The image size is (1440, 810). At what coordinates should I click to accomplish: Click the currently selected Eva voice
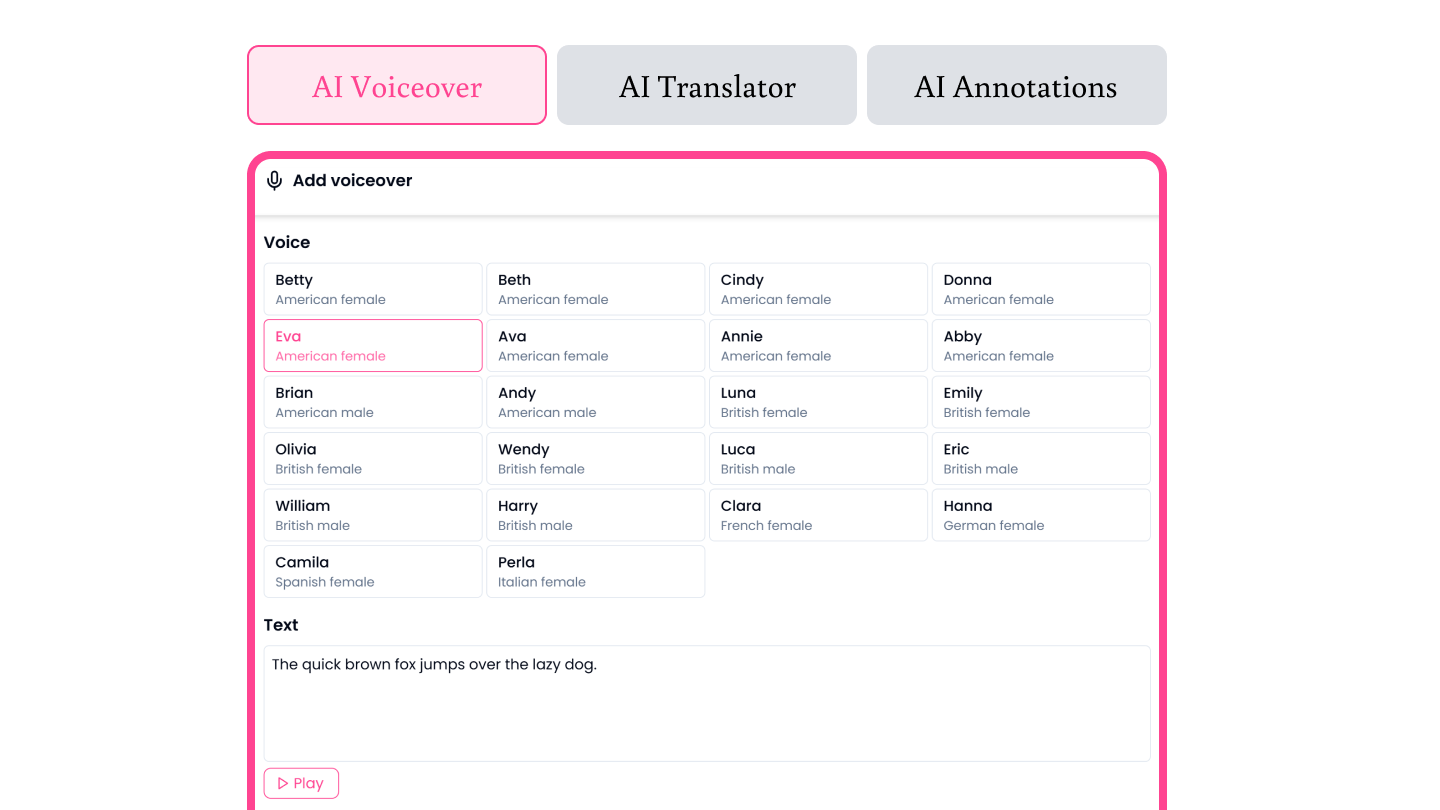point(373,345)
